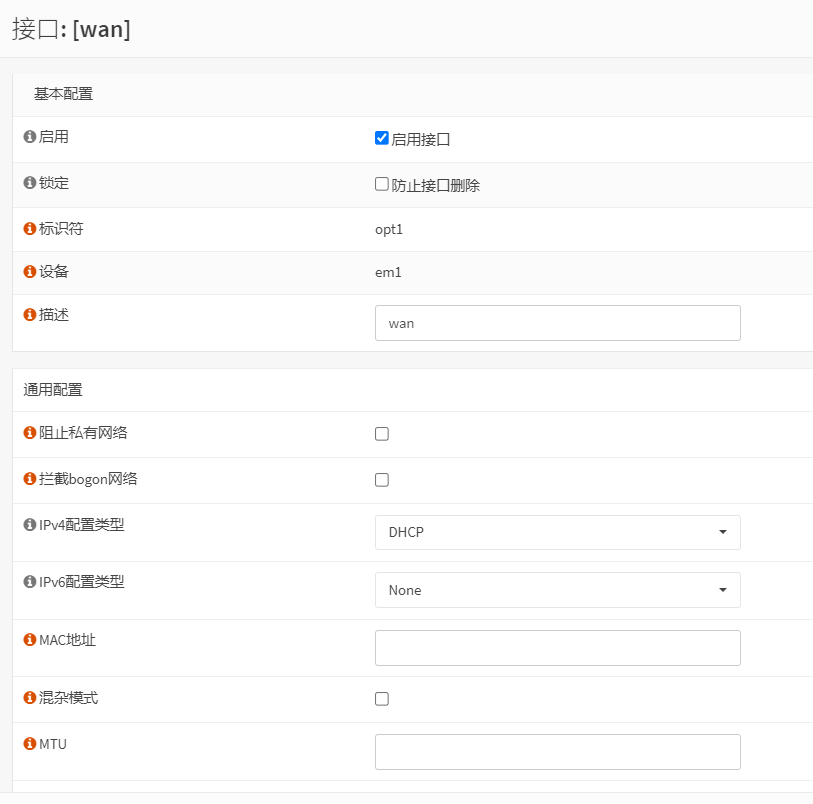Click info icon for IPv4配置类型

30,525
